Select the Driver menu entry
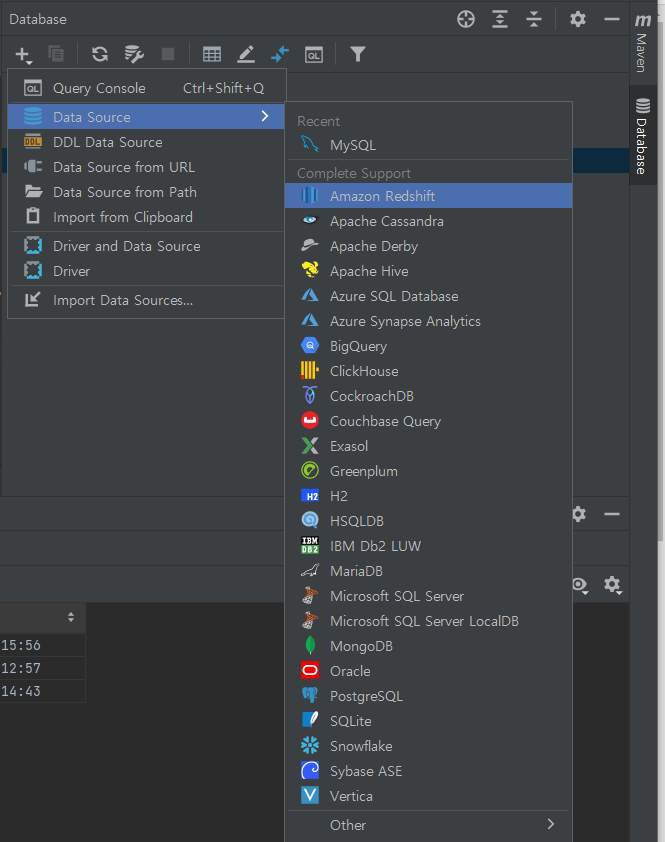The height and width of the screenshot is (842, 665). (146, 271)
